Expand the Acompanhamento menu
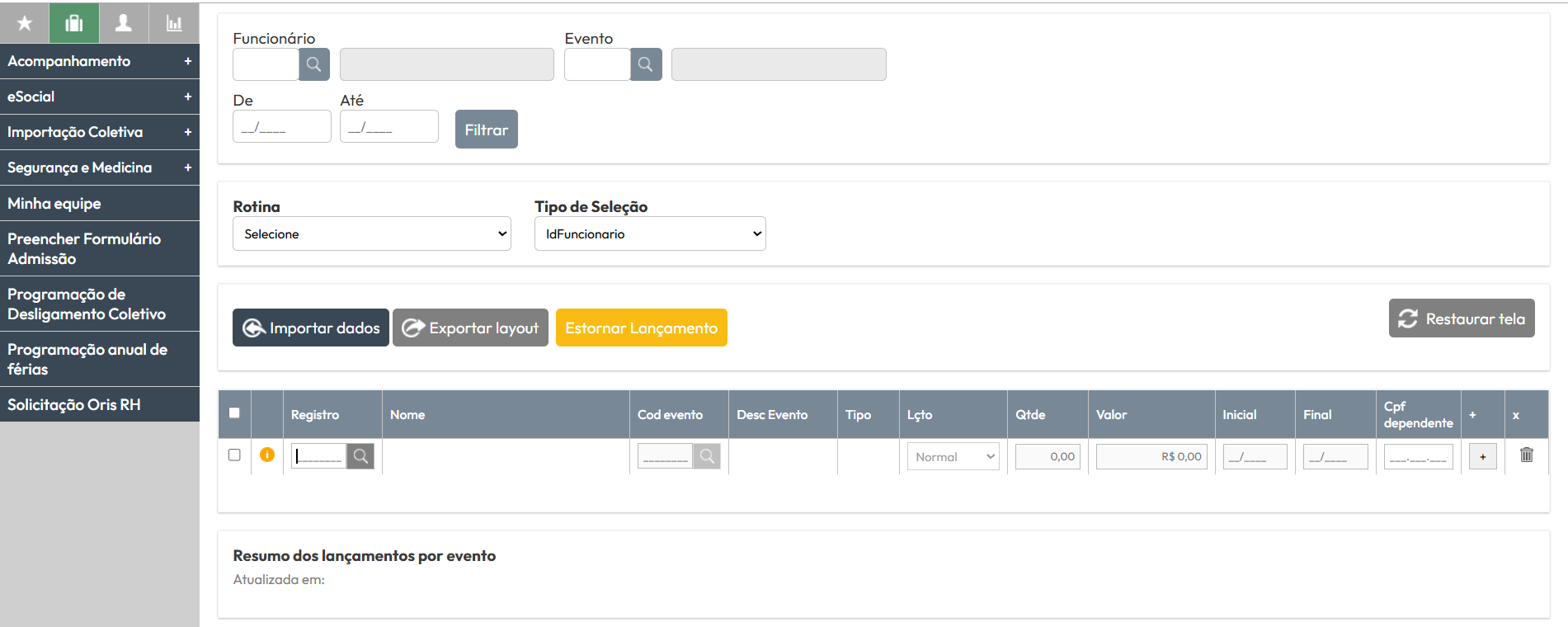The height and width of the screenshot is (627, 1568). (100, 61)
